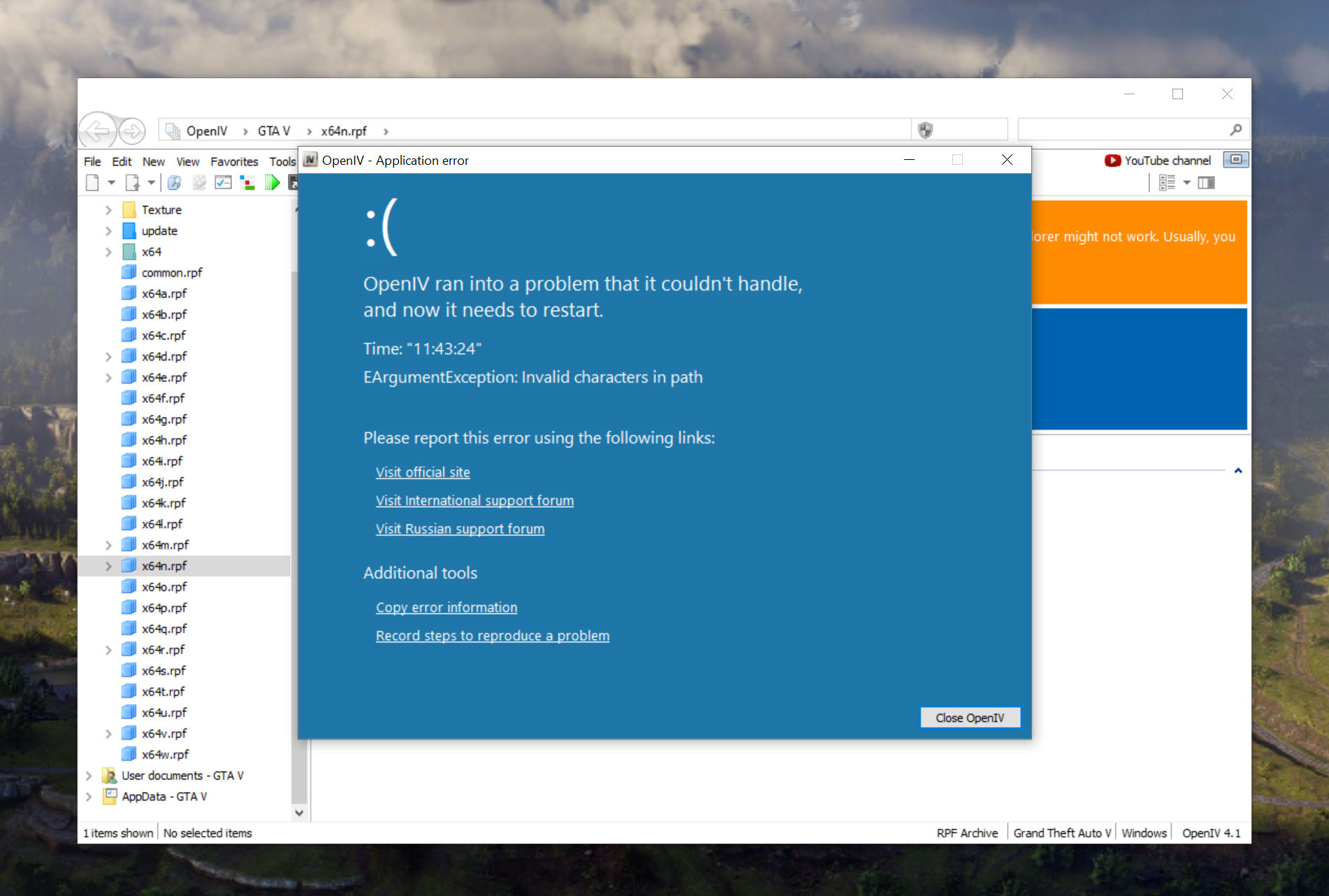Click the back navigation arrow

click(x=97, y=131)
